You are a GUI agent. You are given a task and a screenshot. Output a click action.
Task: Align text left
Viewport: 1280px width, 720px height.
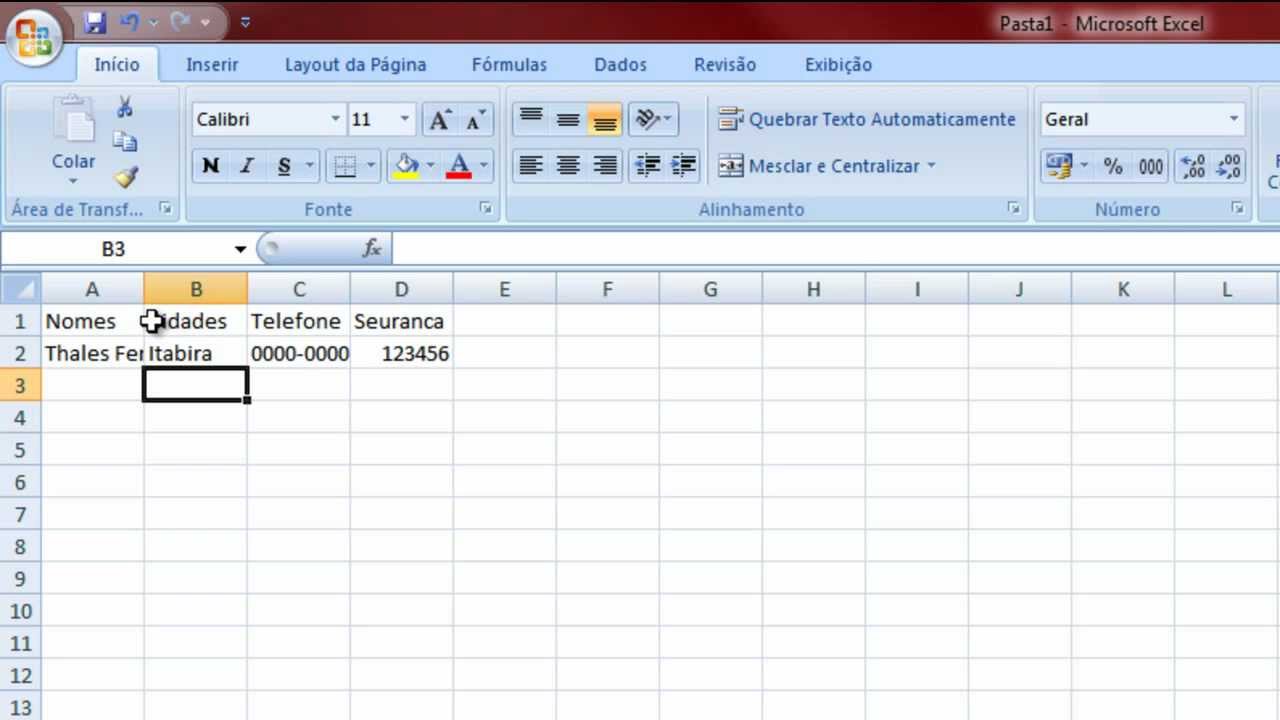(x=531, y=166)
